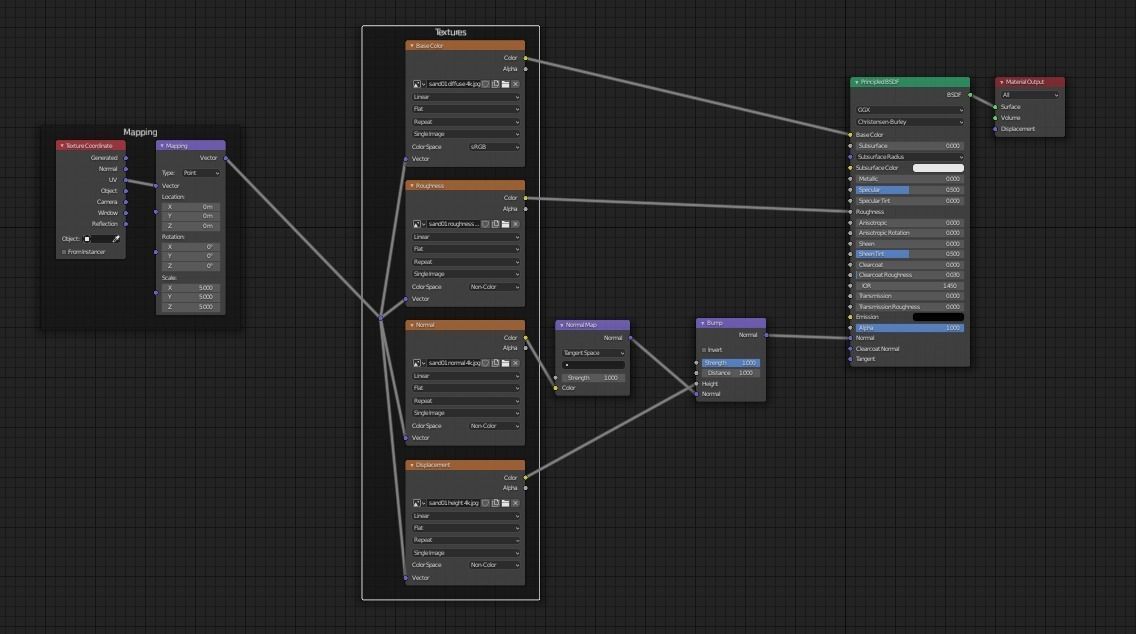Open image folder icon on Displacement node
Image resolution: width=1136 pixels, height=634 pixels.
point(506,503)
